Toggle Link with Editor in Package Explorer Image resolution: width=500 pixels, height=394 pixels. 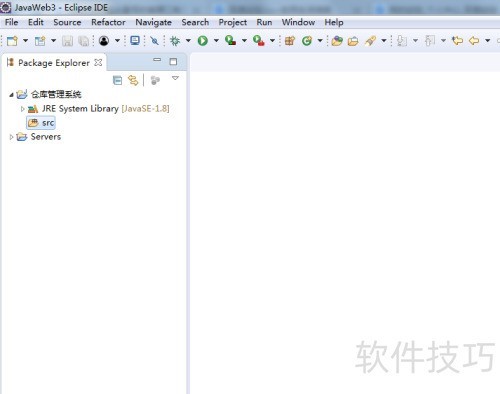pyautogui.click(x=133, y=80)
